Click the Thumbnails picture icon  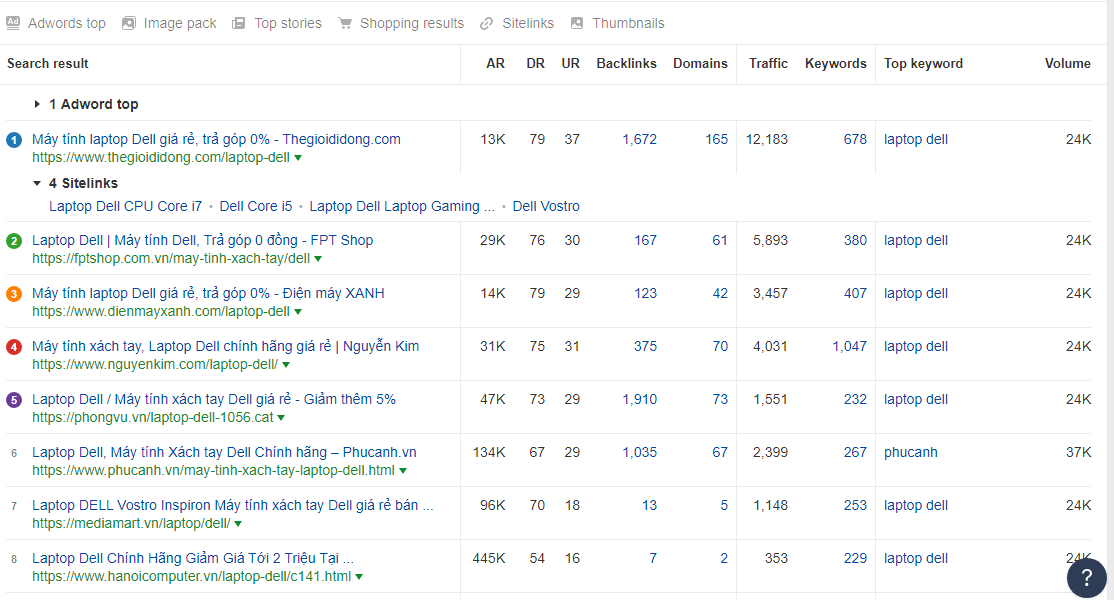pyautogui.click(x=577, y=23)
